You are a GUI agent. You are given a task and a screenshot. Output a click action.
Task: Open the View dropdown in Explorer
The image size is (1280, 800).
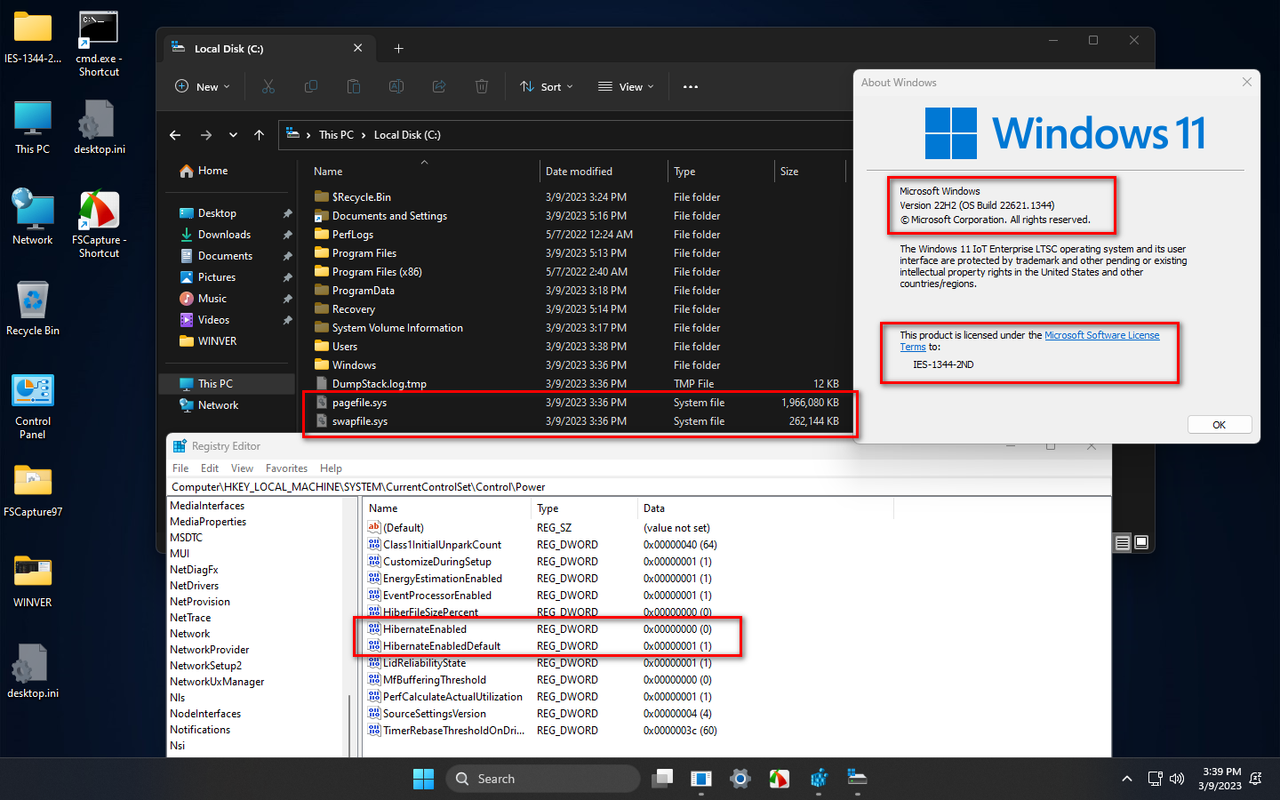pos(626,87)
